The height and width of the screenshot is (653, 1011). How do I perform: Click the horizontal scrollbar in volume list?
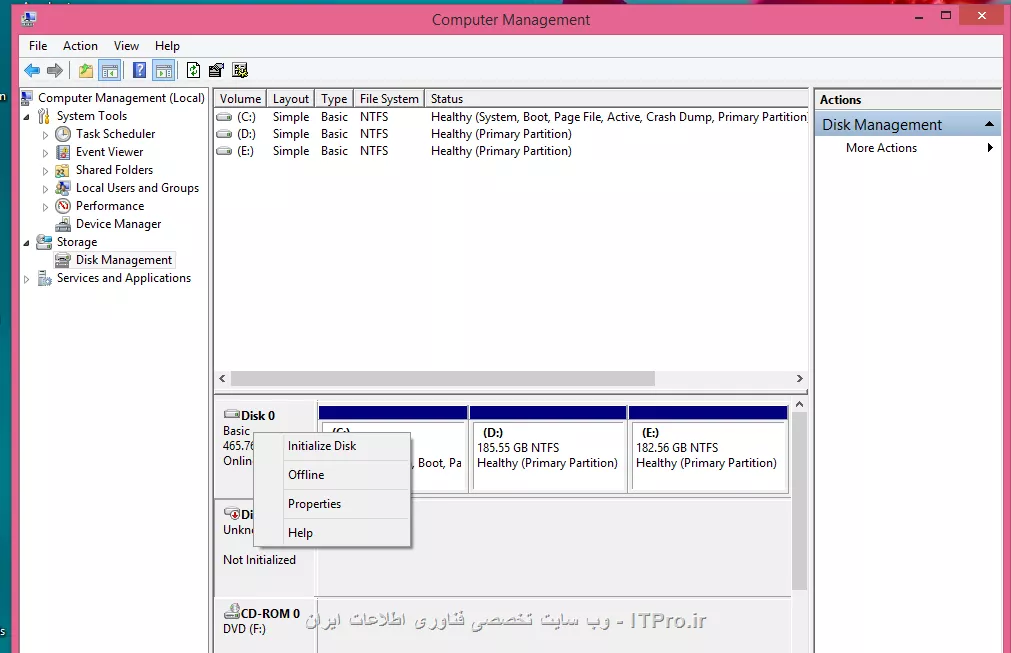(442, 378)
